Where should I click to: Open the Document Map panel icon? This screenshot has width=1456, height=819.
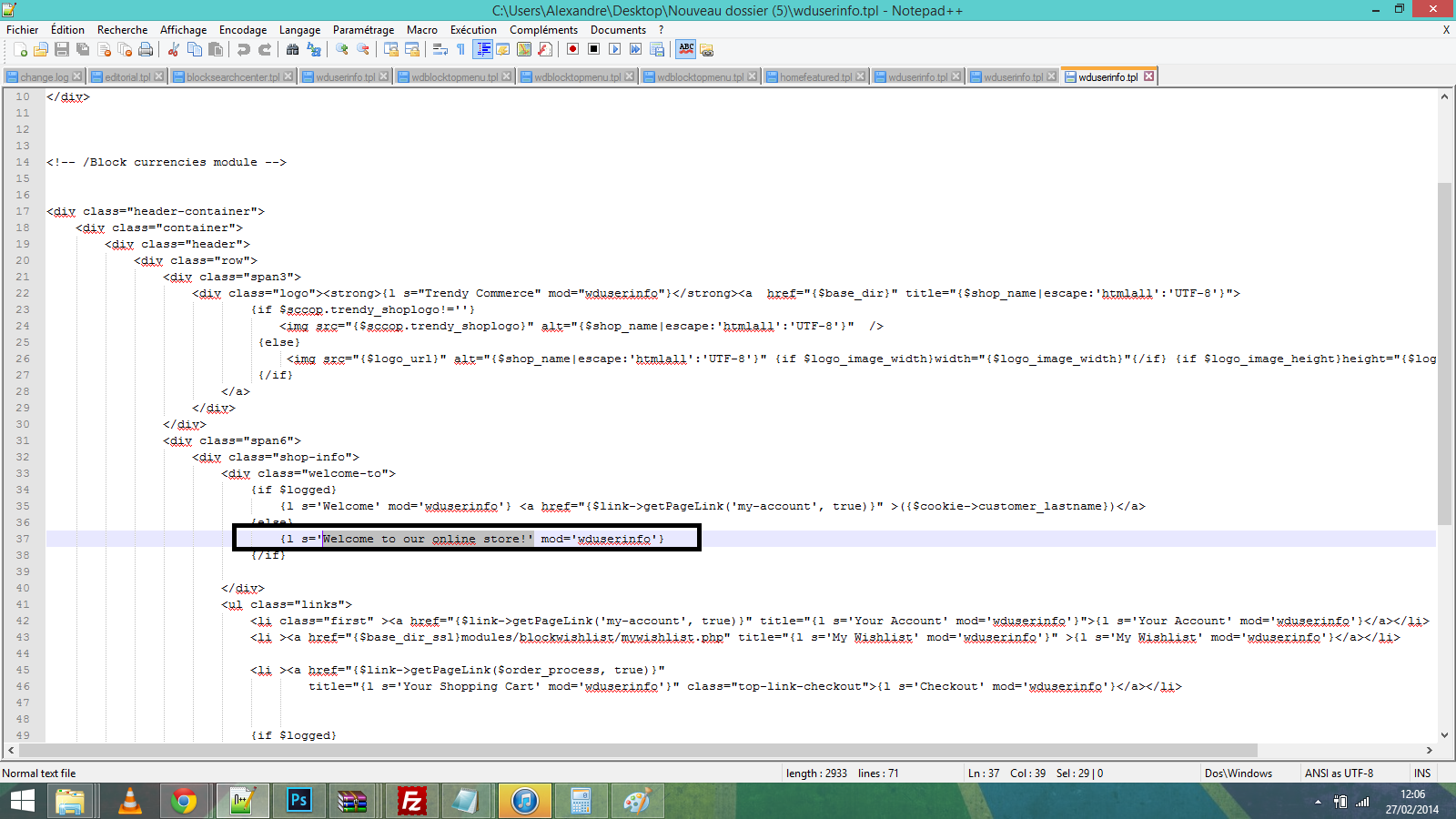click(x=524, y=49)
